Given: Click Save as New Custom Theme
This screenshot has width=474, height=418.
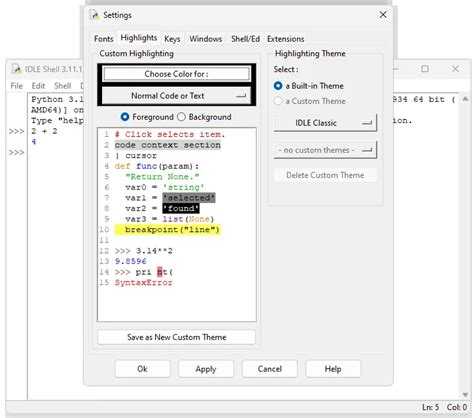Looking at the screenshot, I should (x=176, y=337).
